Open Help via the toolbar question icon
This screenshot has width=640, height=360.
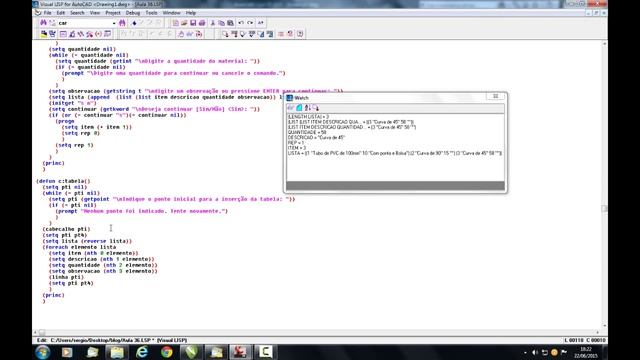coord(300,34)
